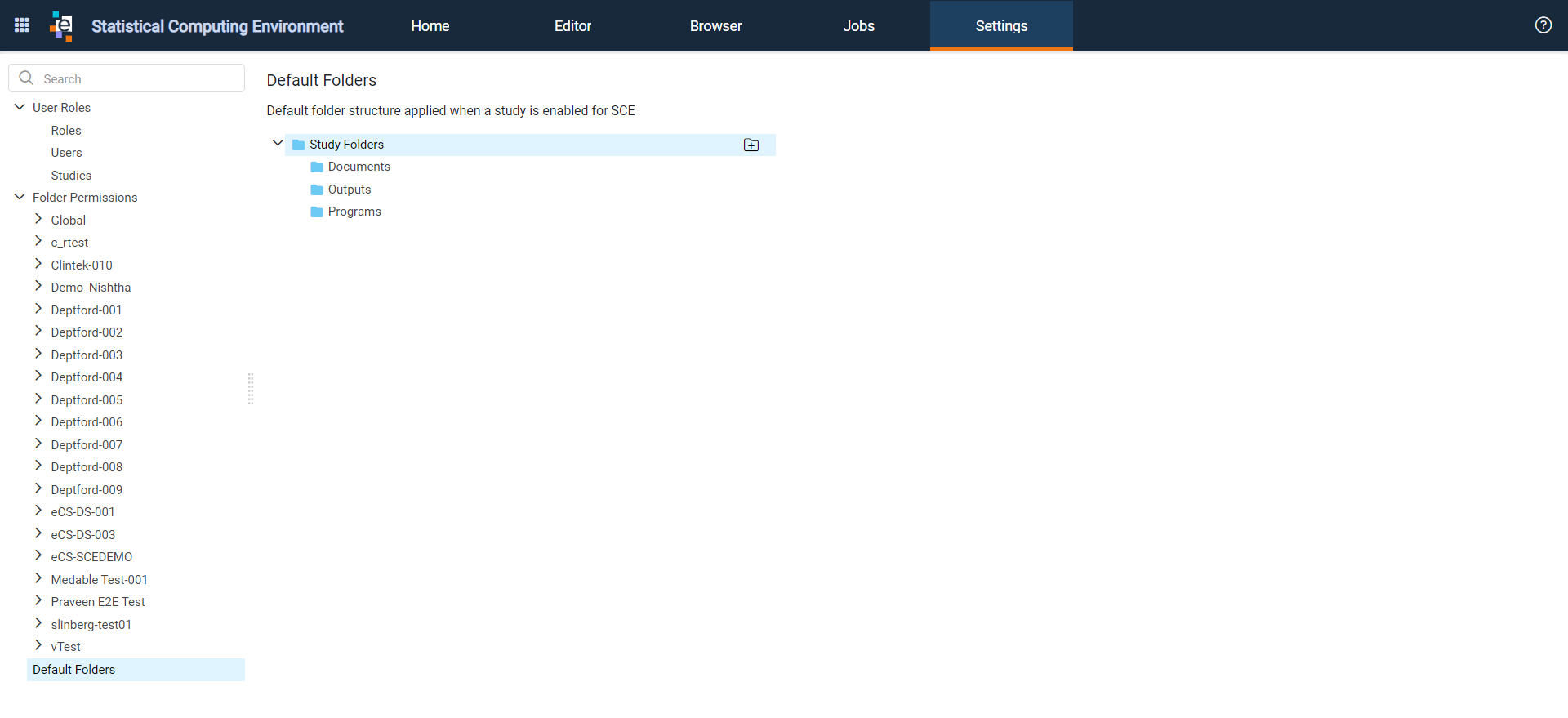Image resolution: width=1568 pixels, height=718 pixels.
Task: Select the Outputs default folder
Action: point(350,190)
